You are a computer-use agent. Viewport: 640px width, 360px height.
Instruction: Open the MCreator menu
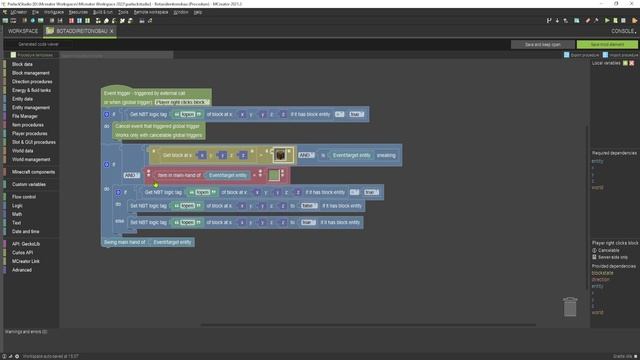18,12
